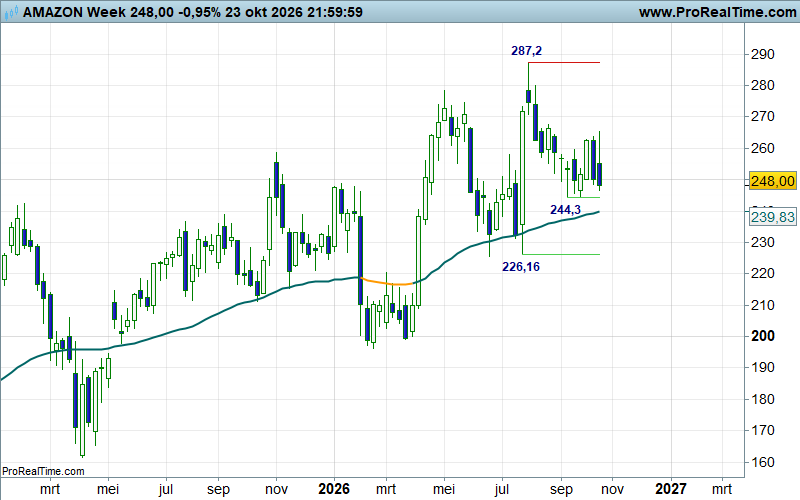Screen dimensions: 800x500
Task: Click the 280 price axis label
Action: (762, 85)
